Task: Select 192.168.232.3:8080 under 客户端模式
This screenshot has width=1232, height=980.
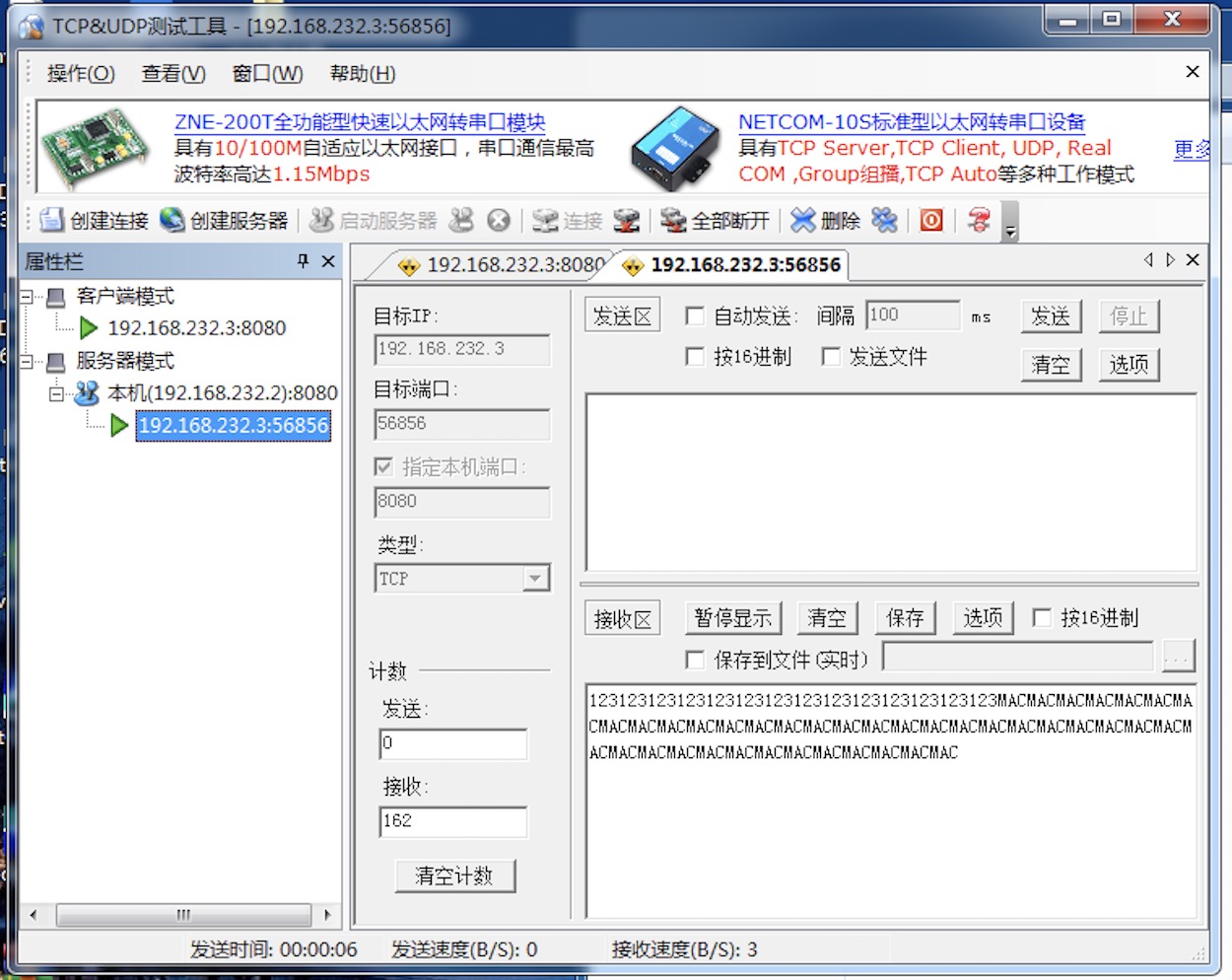Action: [197, 327]
